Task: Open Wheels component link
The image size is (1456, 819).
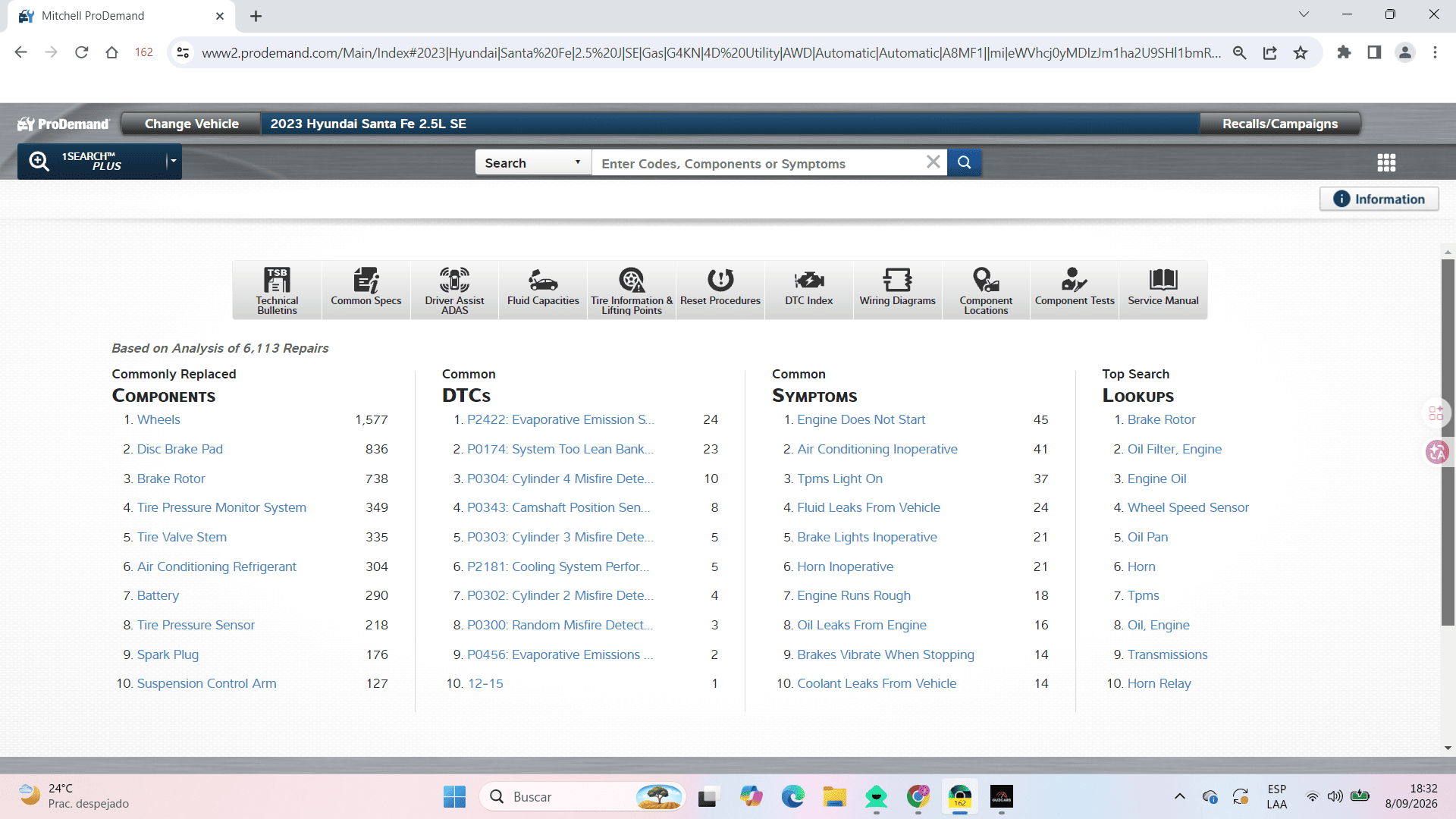Action: pos(158,419)
